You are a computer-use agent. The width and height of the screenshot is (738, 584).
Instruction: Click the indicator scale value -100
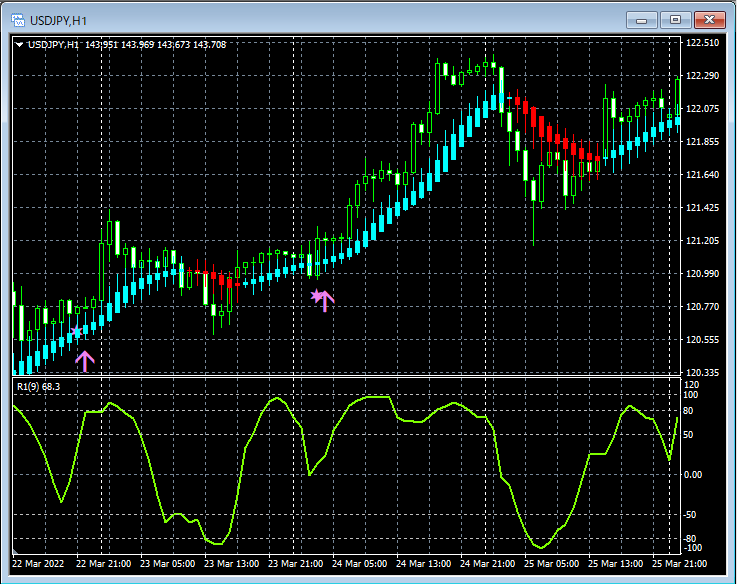pos(692,548)
